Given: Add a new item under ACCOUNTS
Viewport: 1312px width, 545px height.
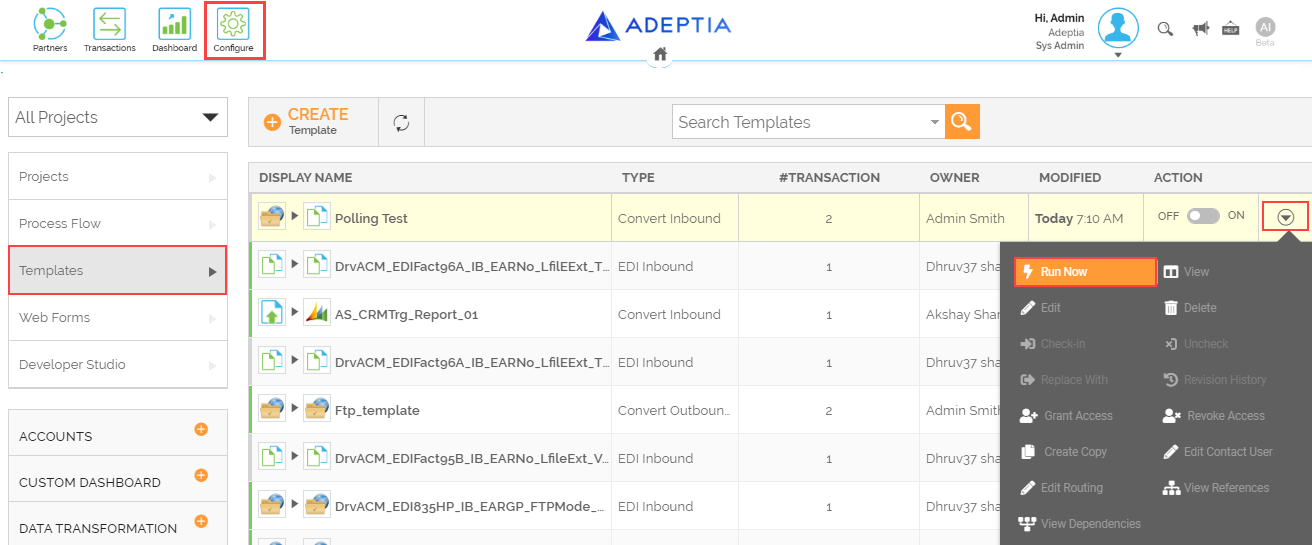Looking at the screenshot, I should [x=201, y=429].
